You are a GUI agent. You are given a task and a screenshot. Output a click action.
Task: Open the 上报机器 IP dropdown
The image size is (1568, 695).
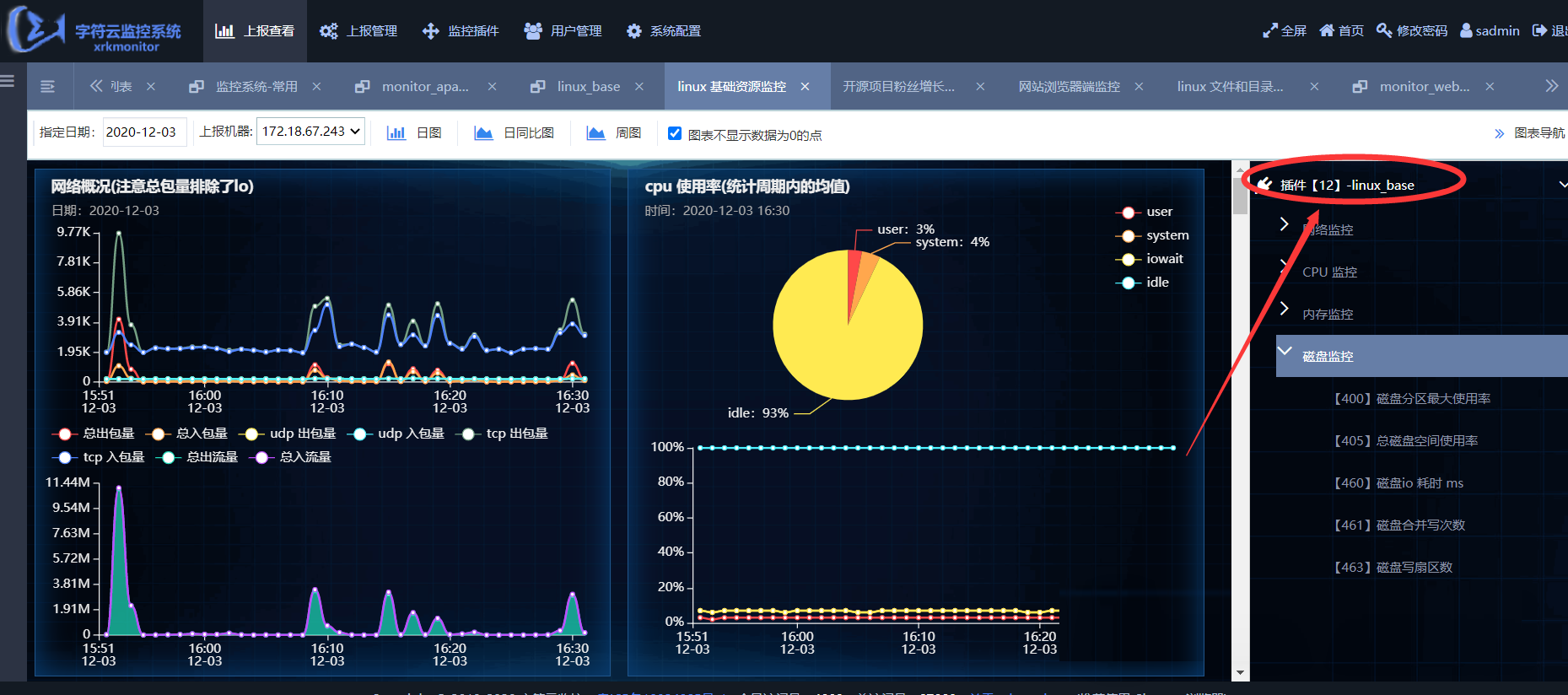point(310,132)
